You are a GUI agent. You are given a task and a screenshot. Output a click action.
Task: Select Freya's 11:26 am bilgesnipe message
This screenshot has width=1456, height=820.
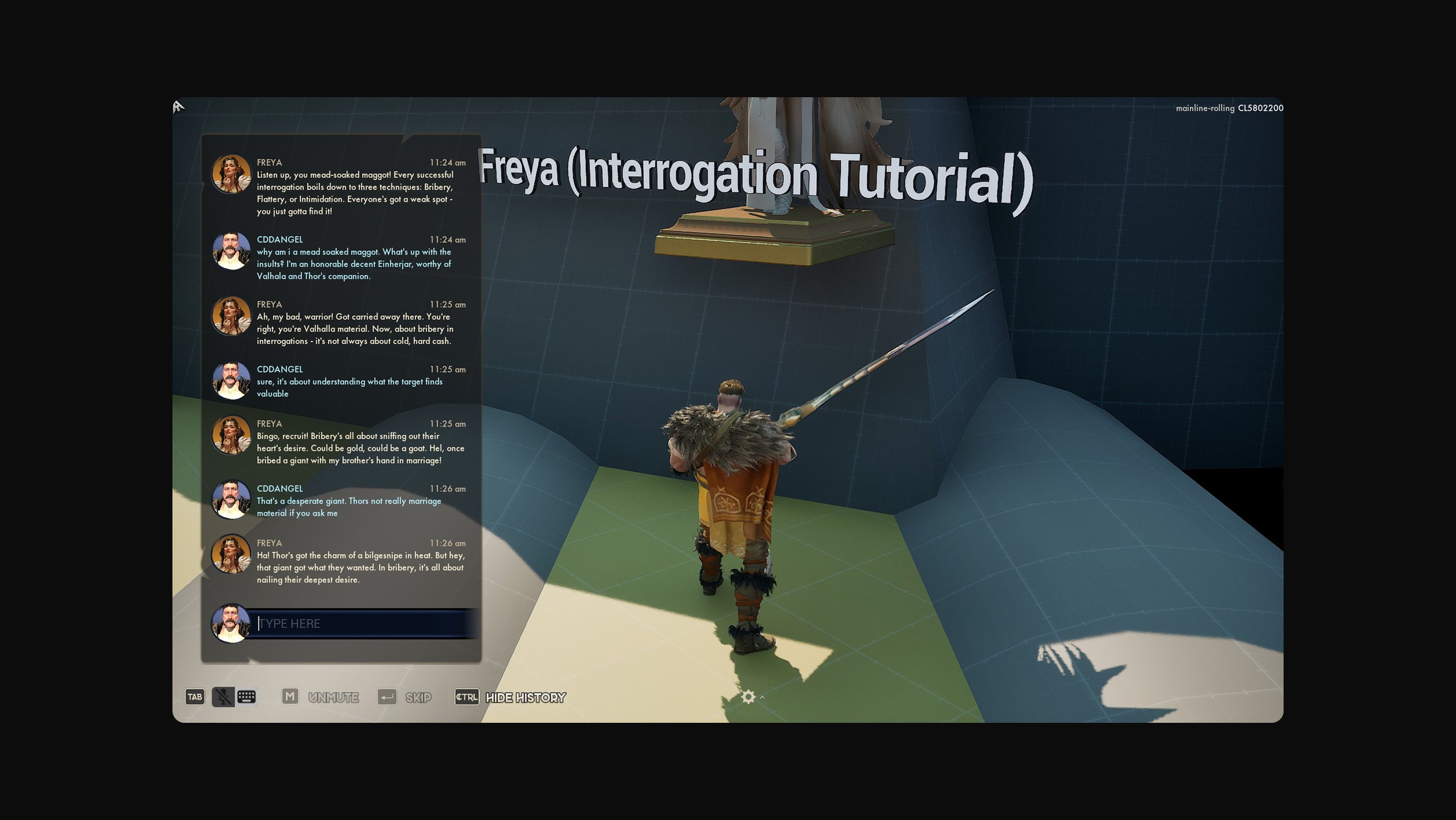coord(360,567)
